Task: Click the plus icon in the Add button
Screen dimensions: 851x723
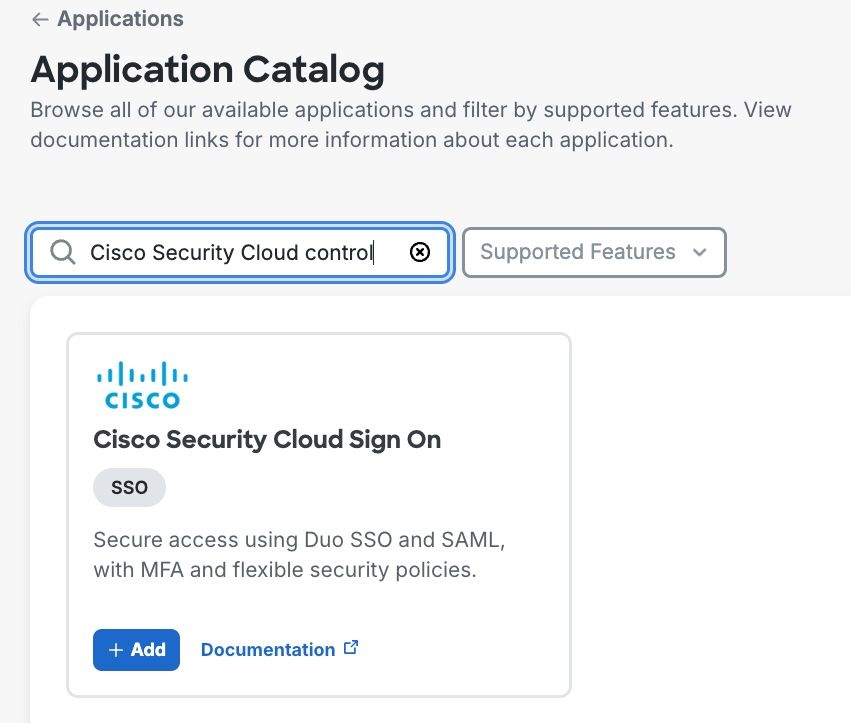Action: 116,650
